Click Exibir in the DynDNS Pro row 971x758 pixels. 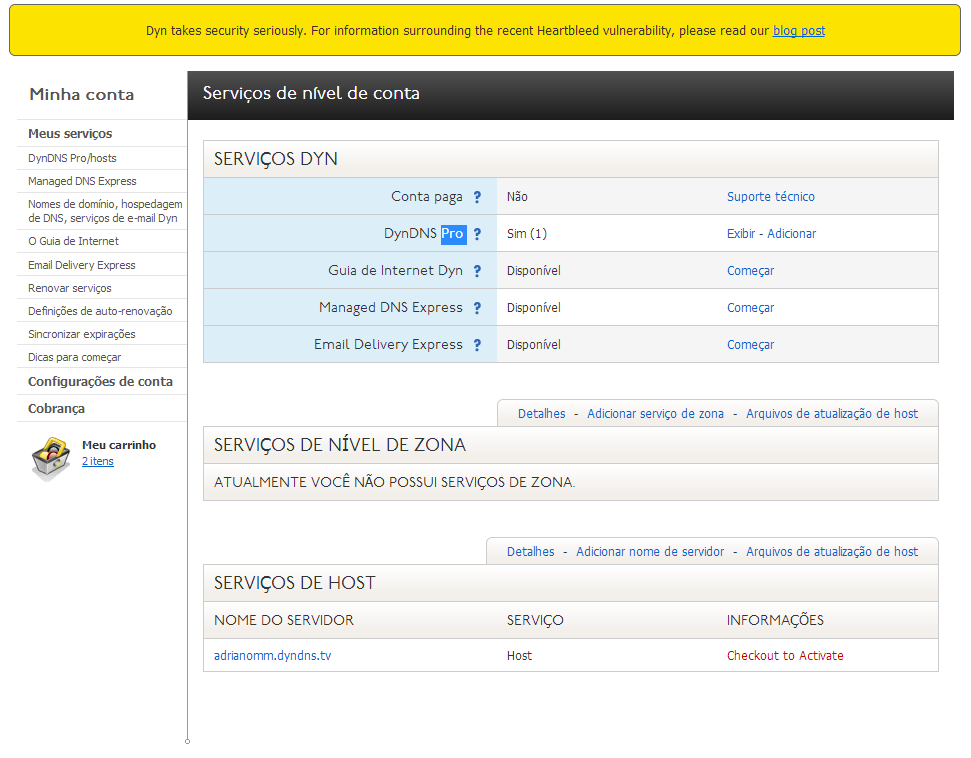pos(741,234)
